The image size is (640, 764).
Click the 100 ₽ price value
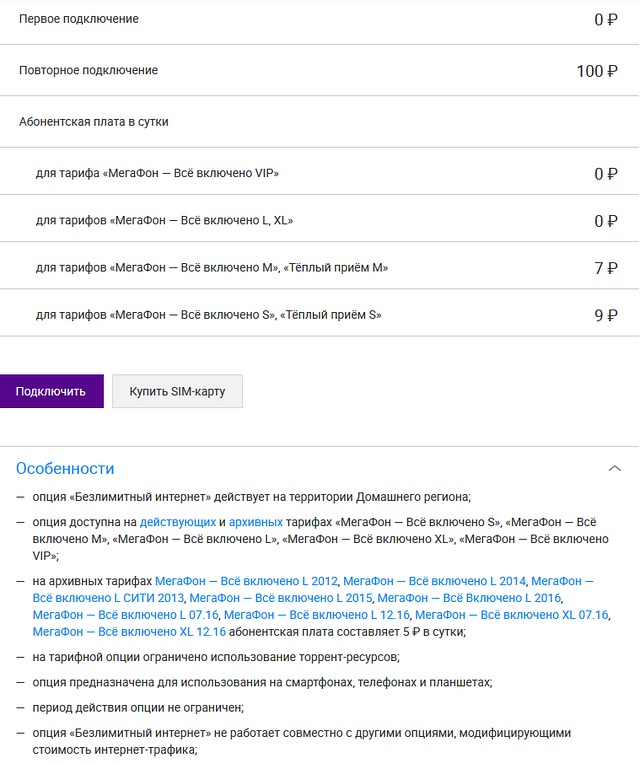597,71
